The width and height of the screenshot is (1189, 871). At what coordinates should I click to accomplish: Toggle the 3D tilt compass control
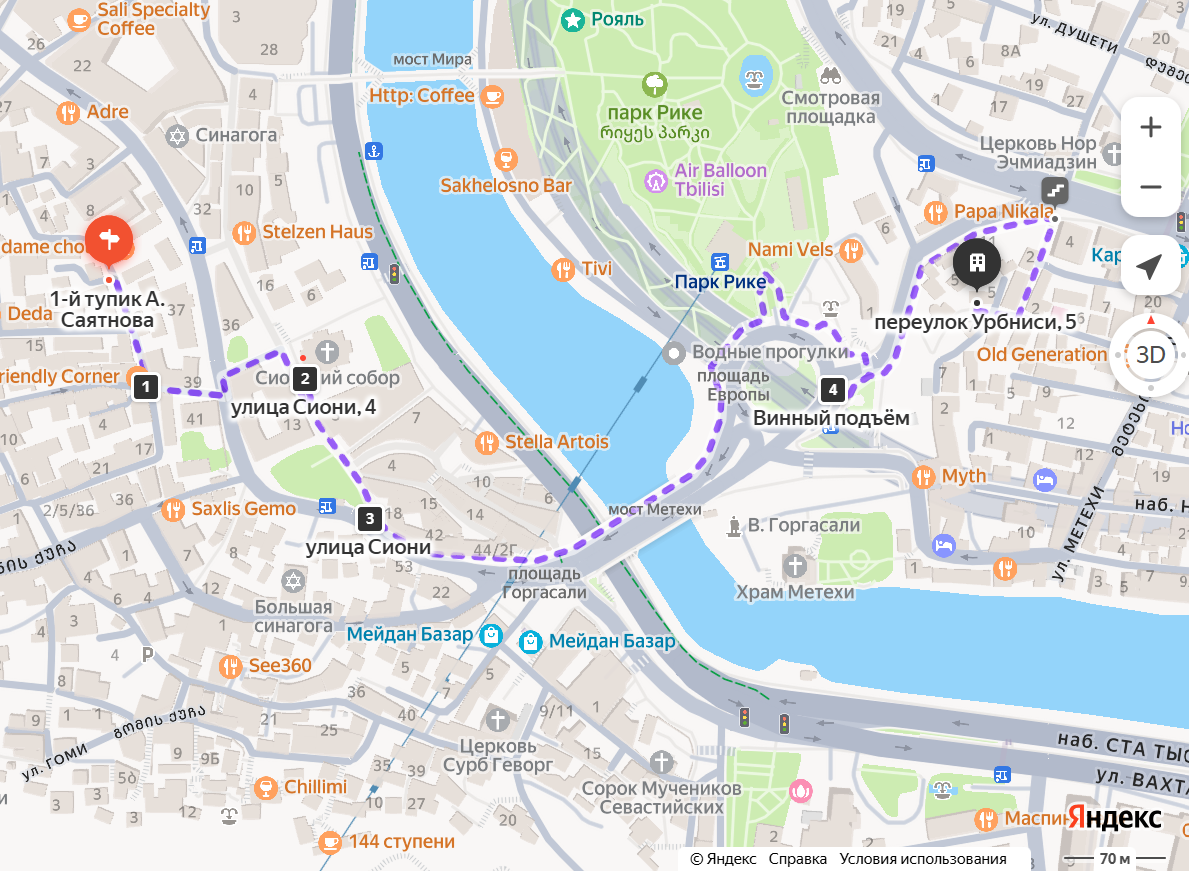pyautogui.click(x=1150, y=354)
